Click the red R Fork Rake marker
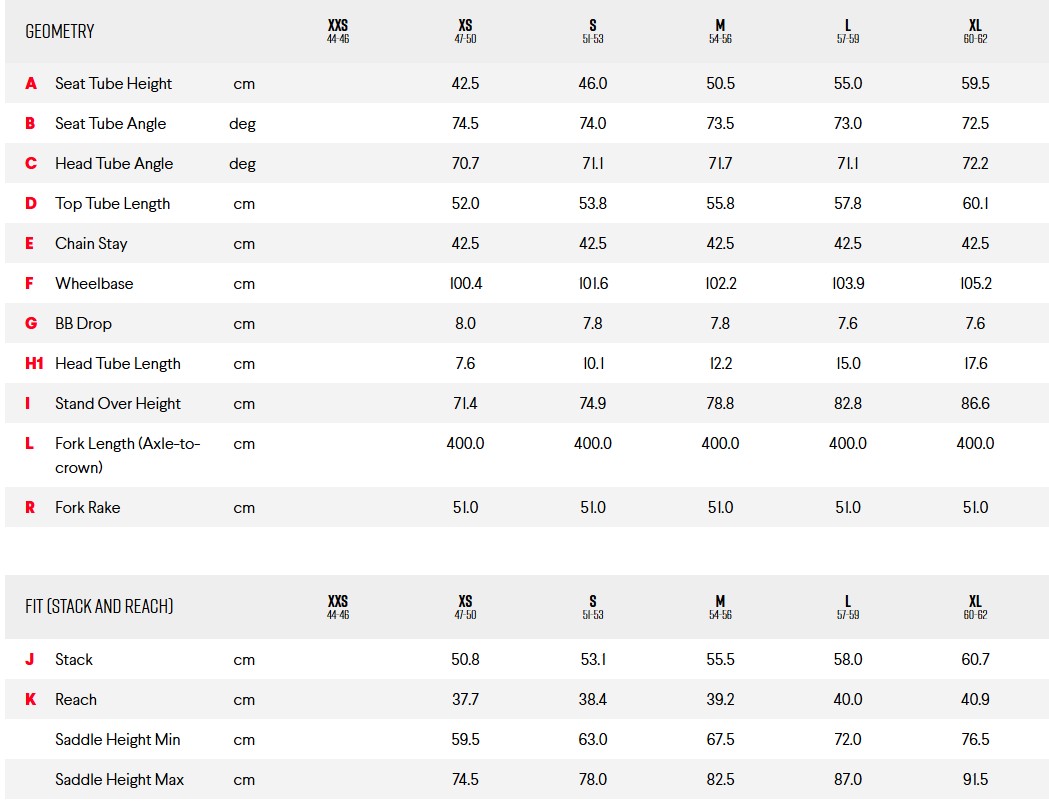The width and height of the screenshot is (1049, 802). coord(30,508)
